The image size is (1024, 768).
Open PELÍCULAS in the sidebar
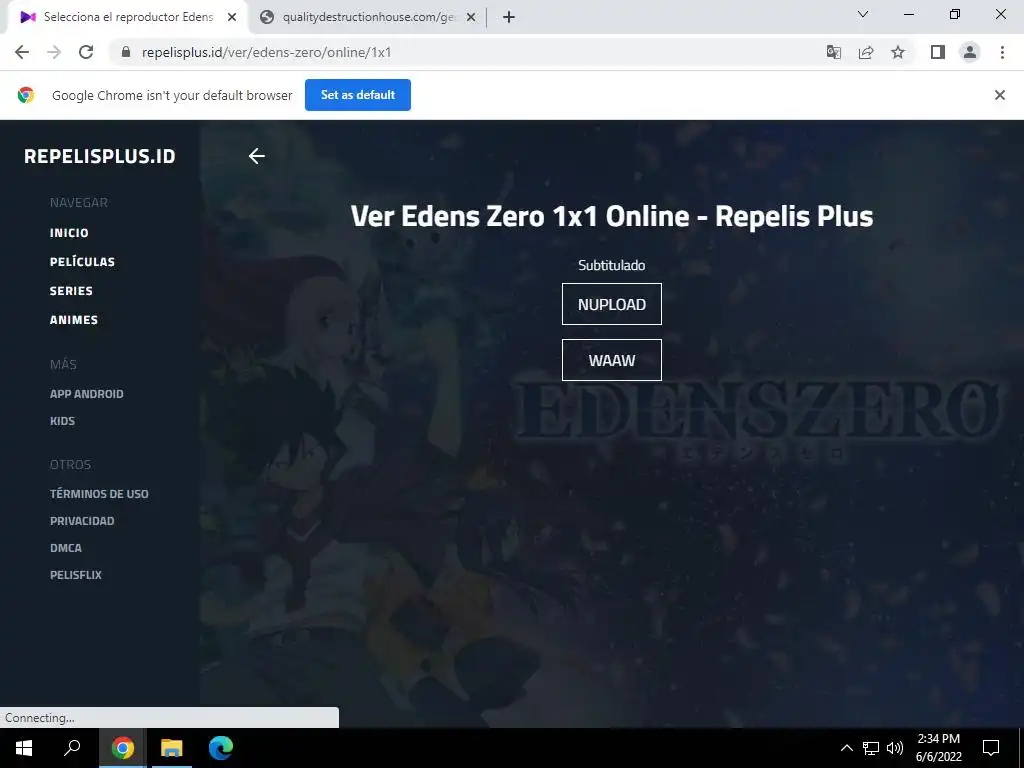pyautogui.click(x=82, y=261)
